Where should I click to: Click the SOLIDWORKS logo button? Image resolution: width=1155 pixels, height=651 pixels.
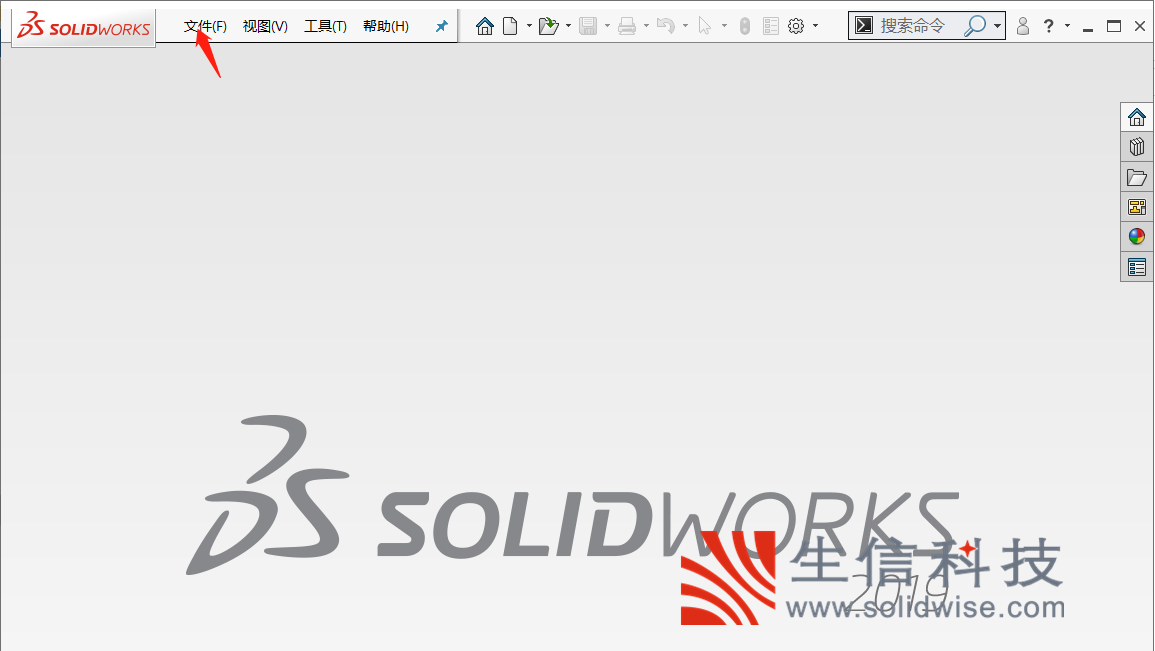[83, 28]
